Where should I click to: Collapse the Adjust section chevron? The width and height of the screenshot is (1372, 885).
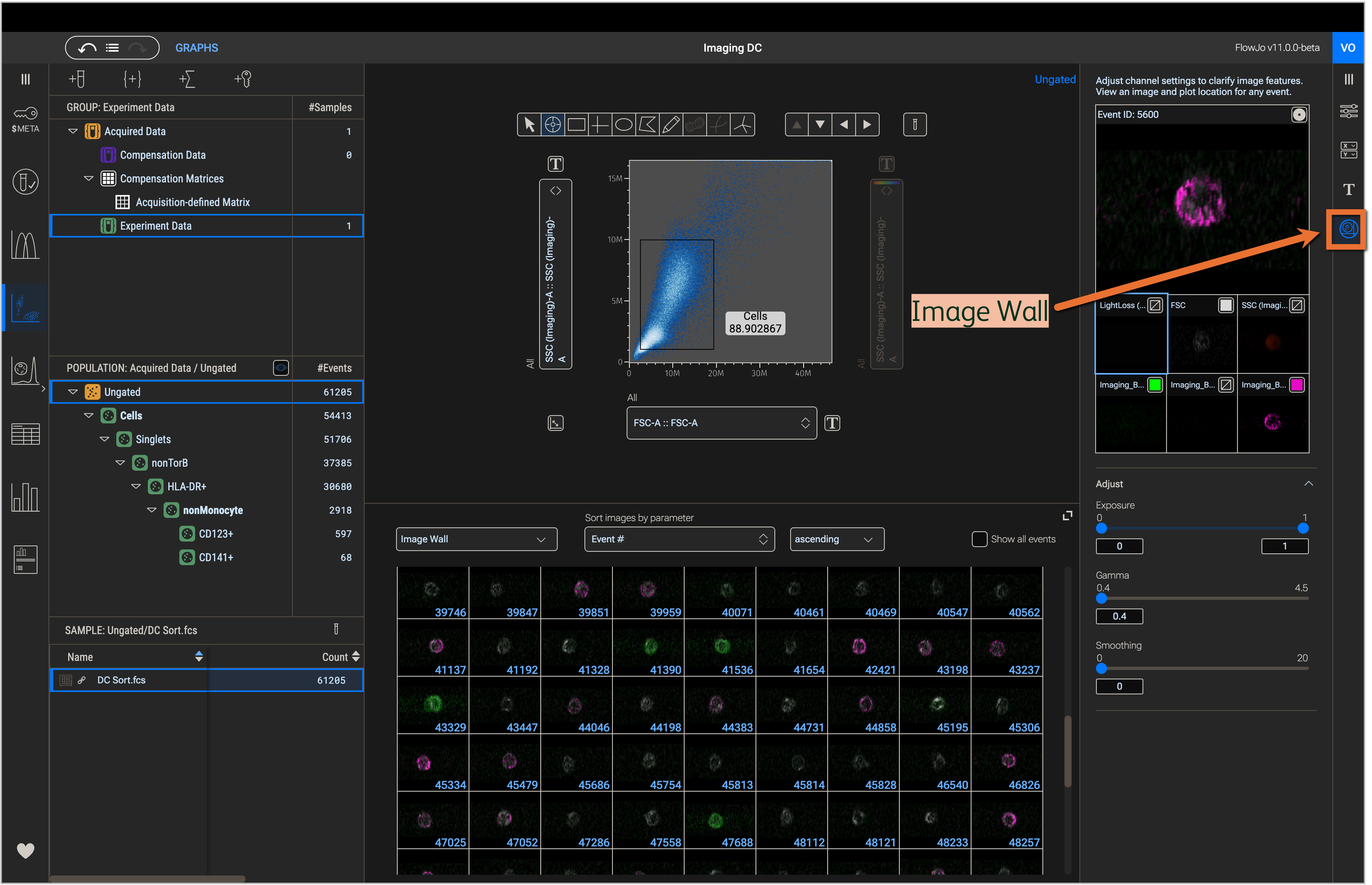1308,483
